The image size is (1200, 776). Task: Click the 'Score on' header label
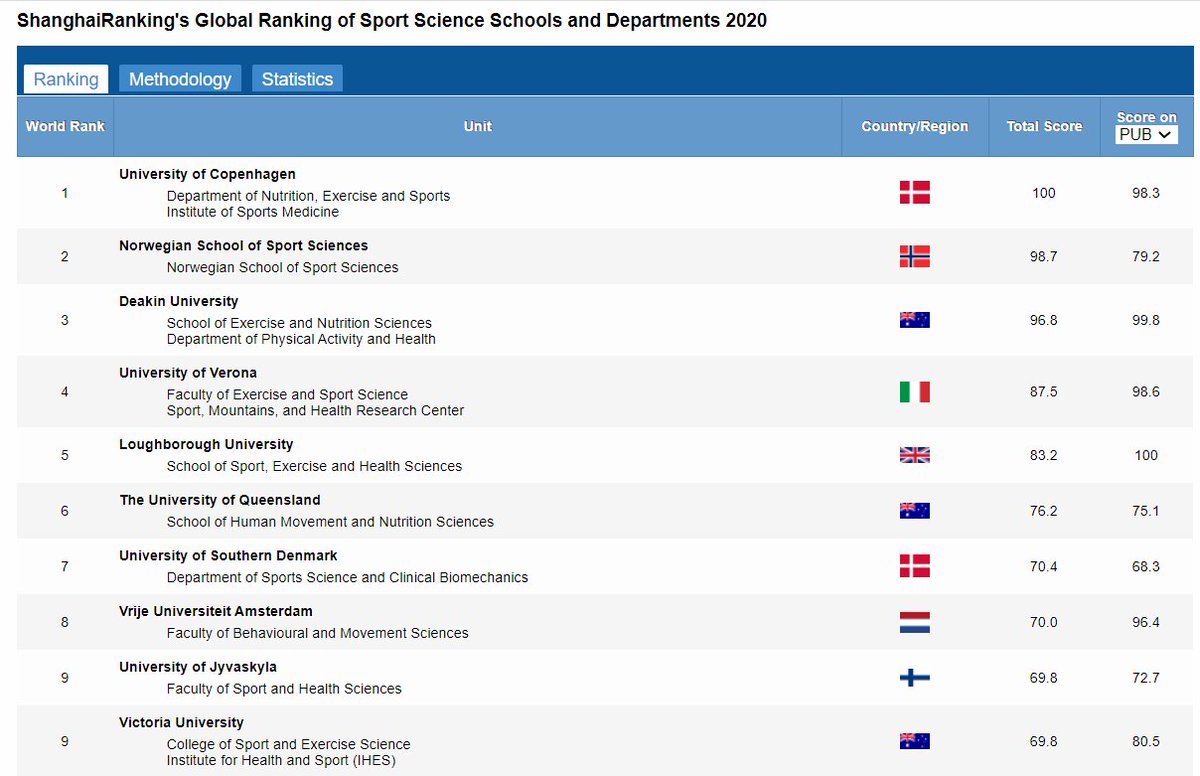(1146, 117)
